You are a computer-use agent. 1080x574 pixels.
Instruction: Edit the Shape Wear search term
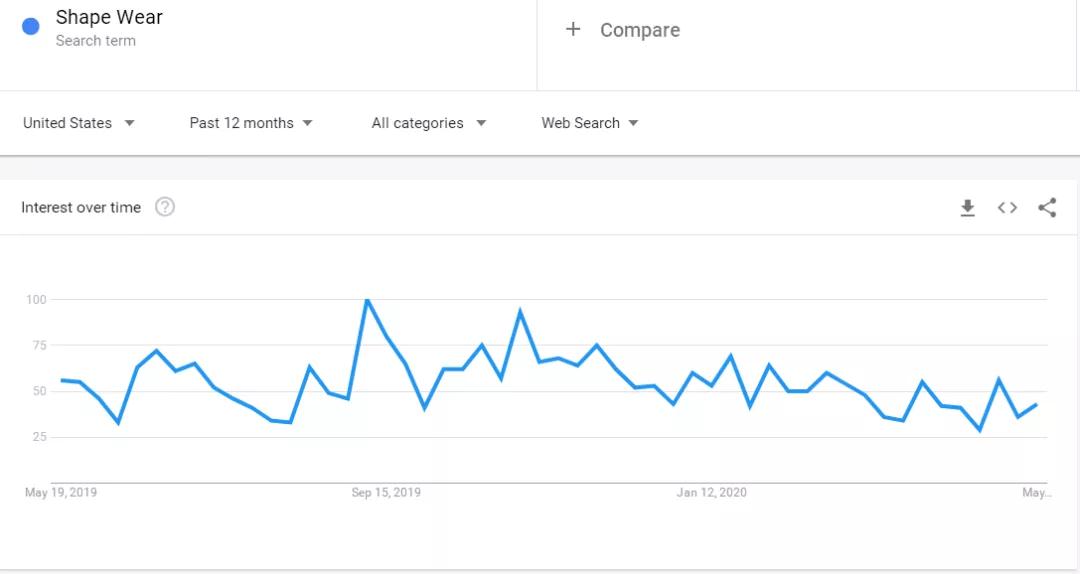tap(109, 18)
